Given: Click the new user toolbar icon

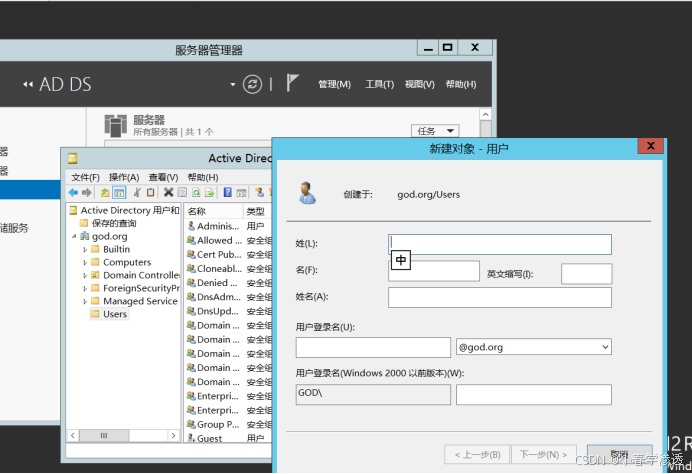Looking at the screenshot, I should pyautogui.click(x=260, y=192).
